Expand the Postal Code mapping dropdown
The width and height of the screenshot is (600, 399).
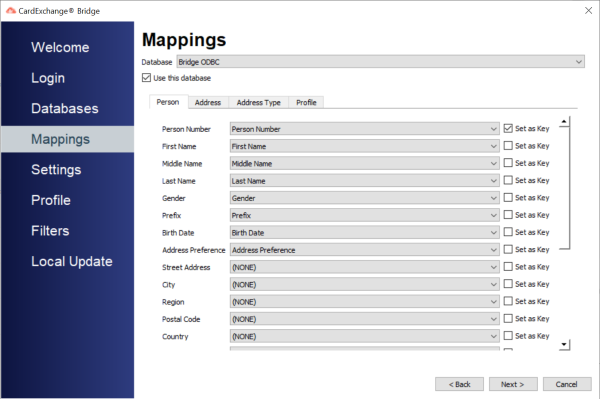click(364, 319)
